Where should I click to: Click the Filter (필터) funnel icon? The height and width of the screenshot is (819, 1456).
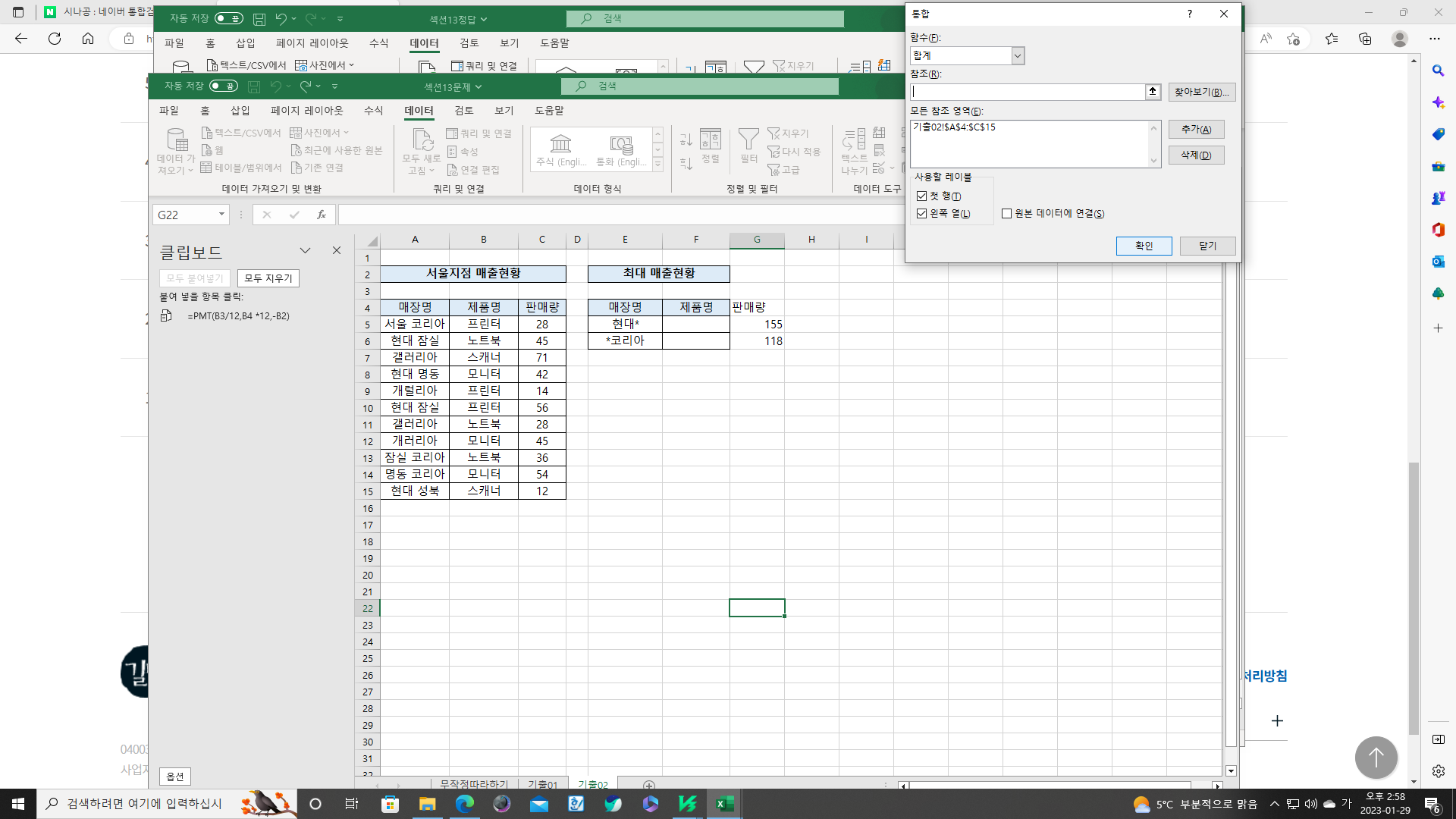click(748, 140)
